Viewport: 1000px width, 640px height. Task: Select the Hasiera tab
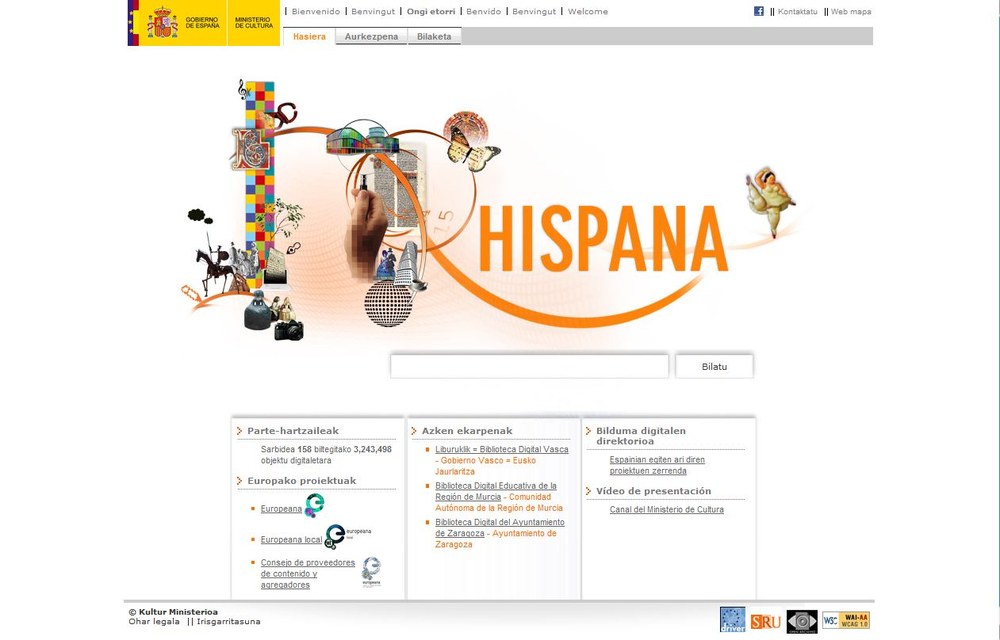pyautogui.click(x=309, y=37)
